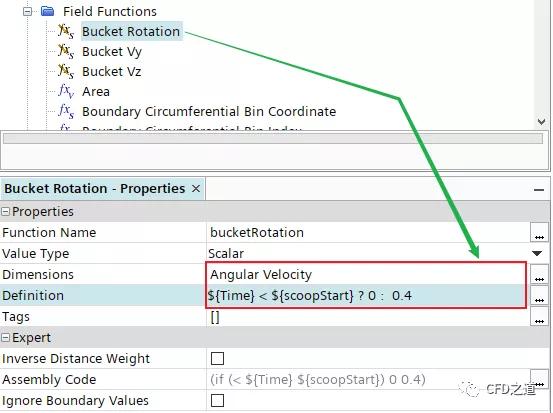
Task: Click the Bucket Rotation scalar function icon
Action: pos(66,31)
